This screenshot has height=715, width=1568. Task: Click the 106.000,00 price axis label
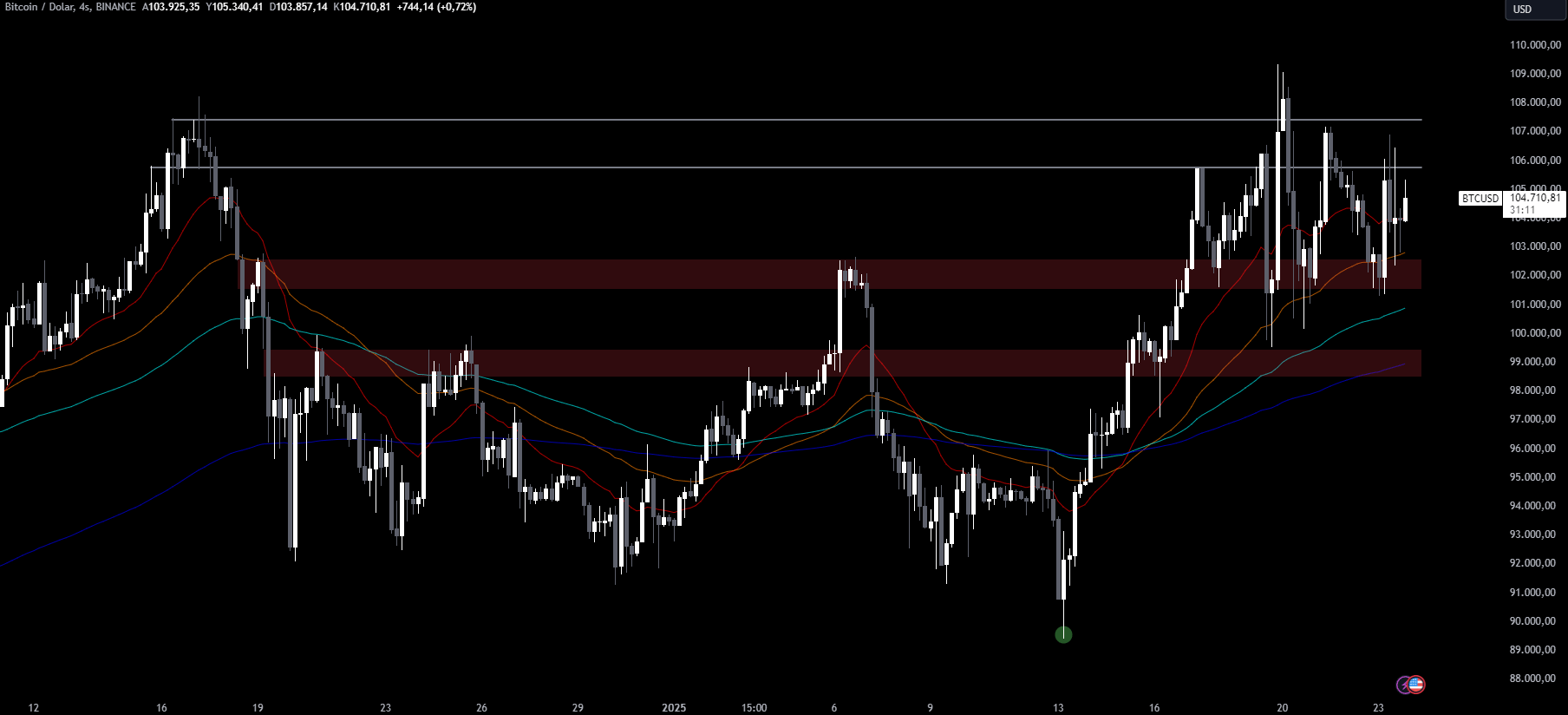coord(1535,161)
